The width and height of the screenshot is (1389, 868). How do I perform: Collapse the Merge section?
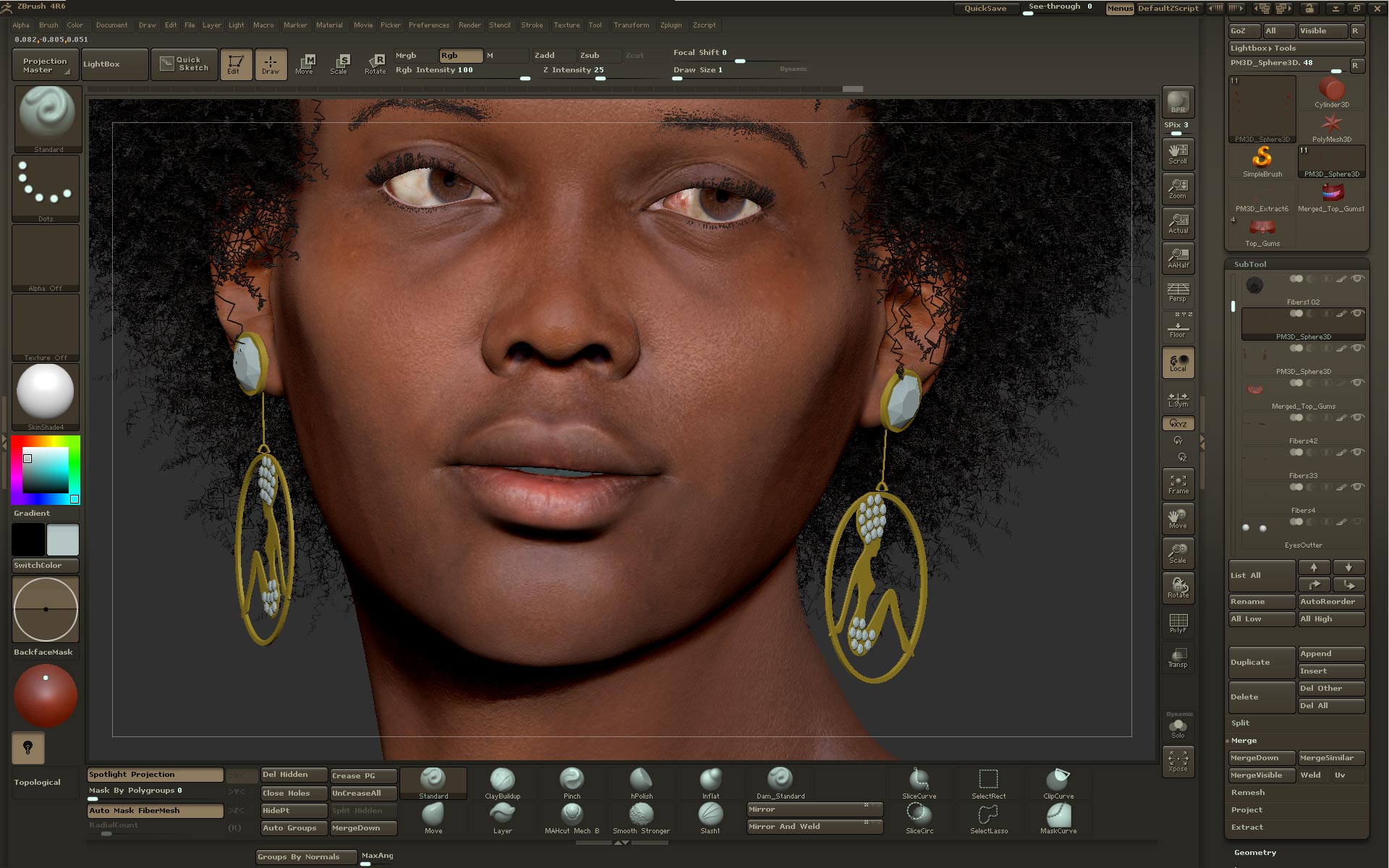click(x=1244, y=741)
